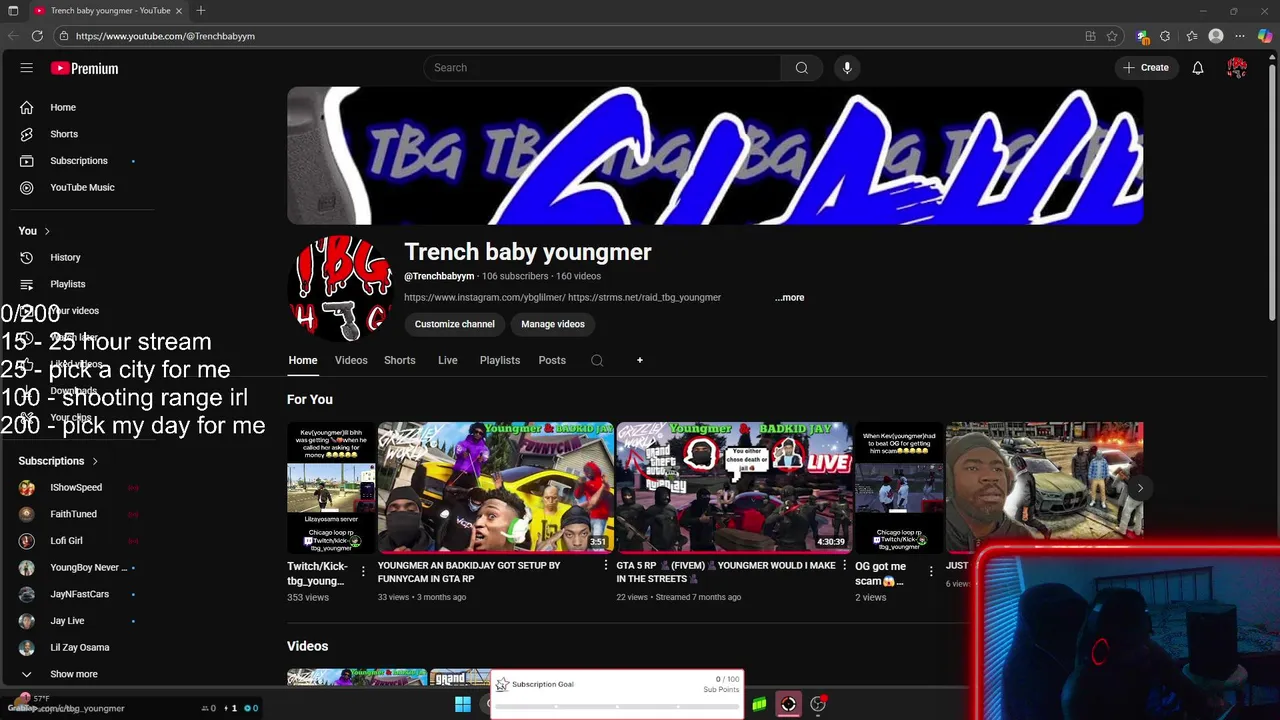Open GTA 5 RP FIVEM stream thumbnail

(733, 487)
